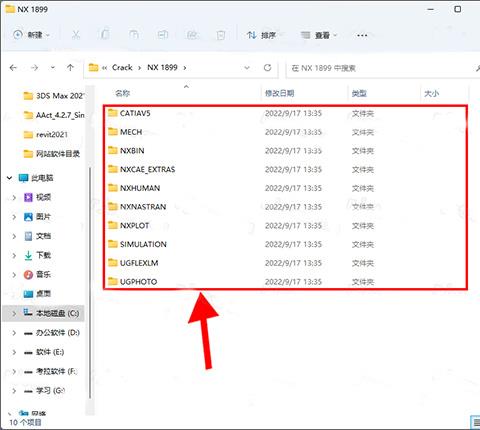480x430 pixels.
Task: Expand the Local Disk (C:) node
Action: click(14, 313)
